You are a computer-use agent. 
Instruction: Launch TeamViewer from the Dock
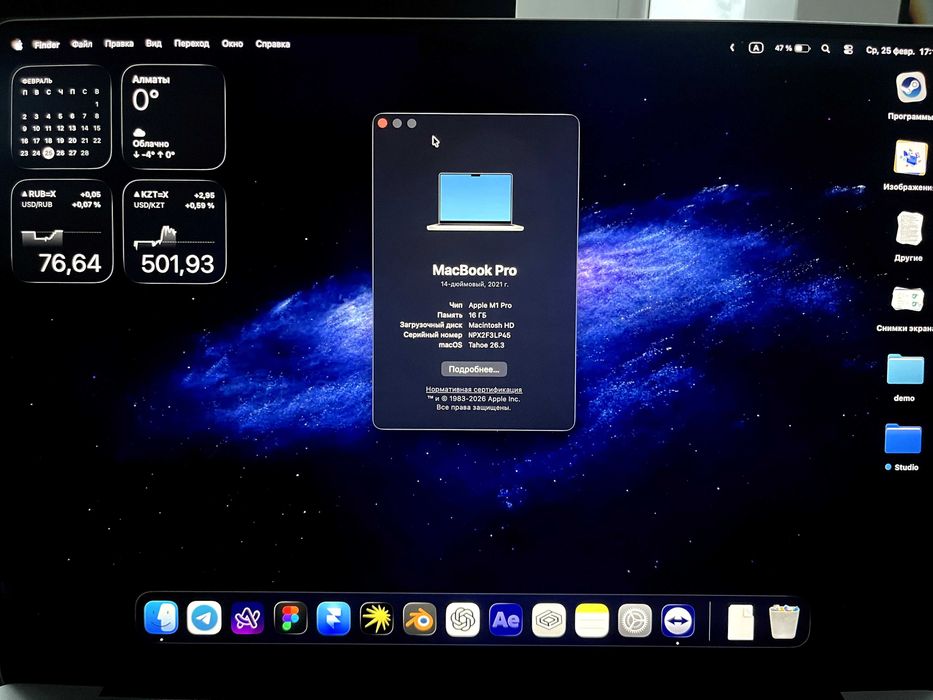678,621
